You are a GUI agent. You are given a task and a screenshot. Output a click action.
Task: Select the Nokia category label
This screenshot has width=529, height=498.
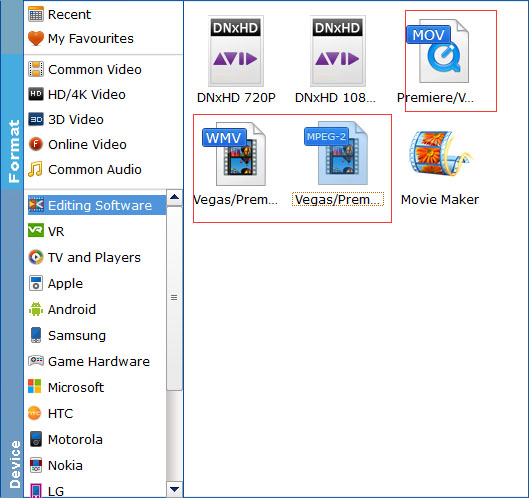click(x=65, y=465)
